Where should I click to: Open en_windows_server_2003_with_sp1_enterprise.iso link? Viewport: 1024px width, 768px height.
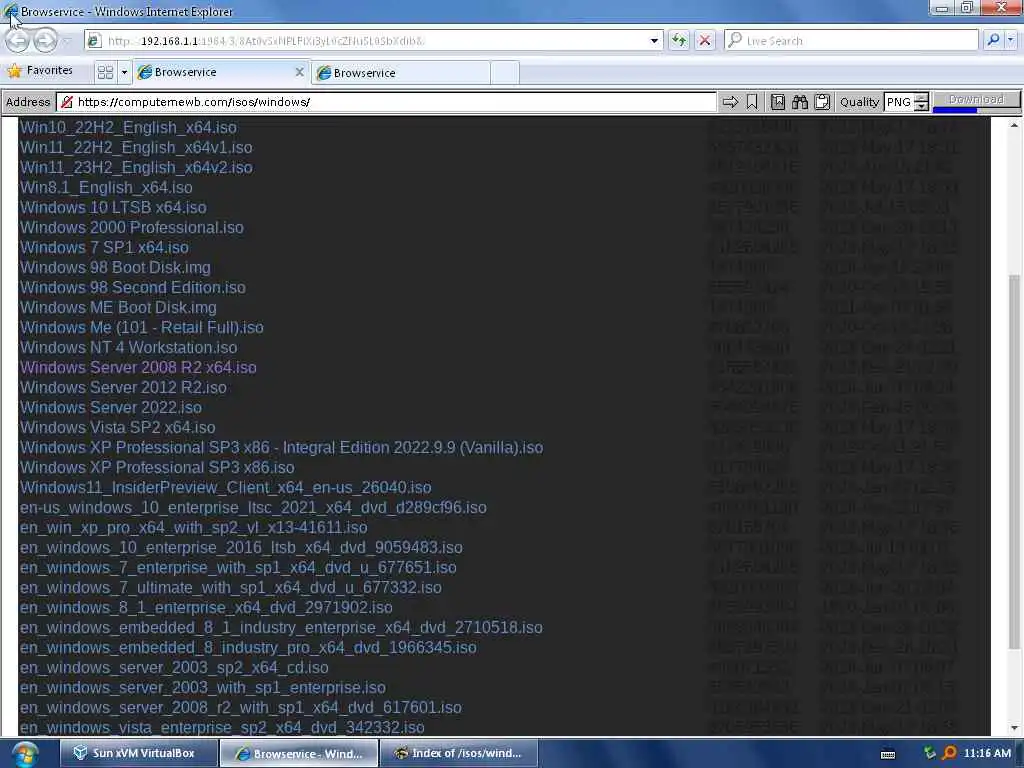pos(202,687)
